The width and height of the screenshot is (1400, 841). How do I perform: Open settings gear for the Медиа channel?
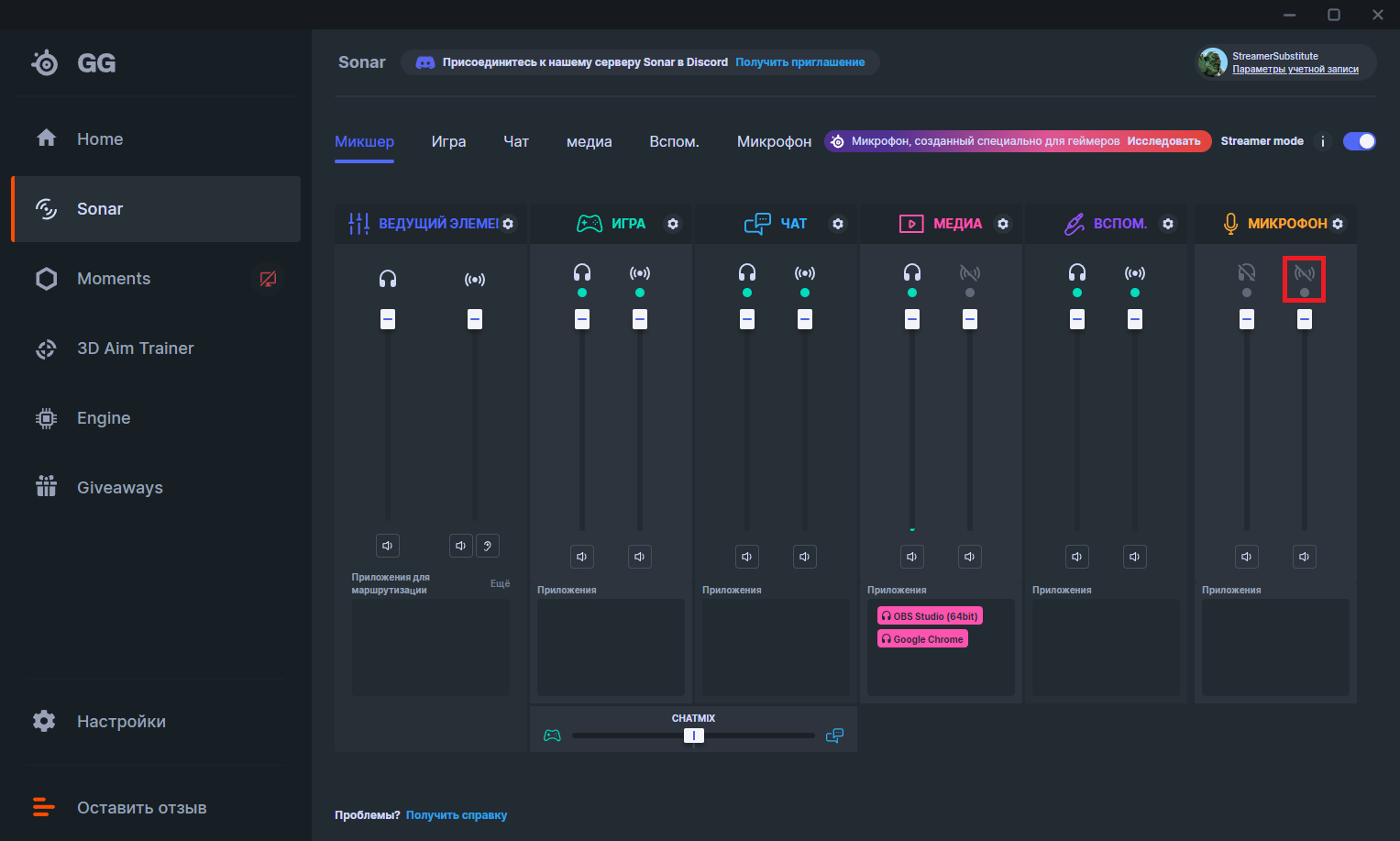tap(1003, 224)
